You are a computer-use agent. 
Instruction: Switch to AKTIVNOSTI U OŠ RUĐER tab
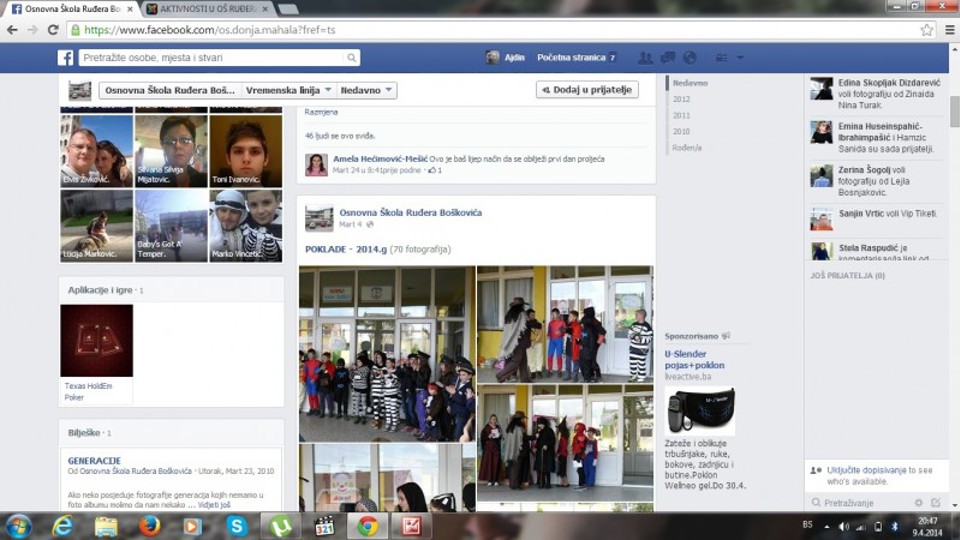[206, 9]
